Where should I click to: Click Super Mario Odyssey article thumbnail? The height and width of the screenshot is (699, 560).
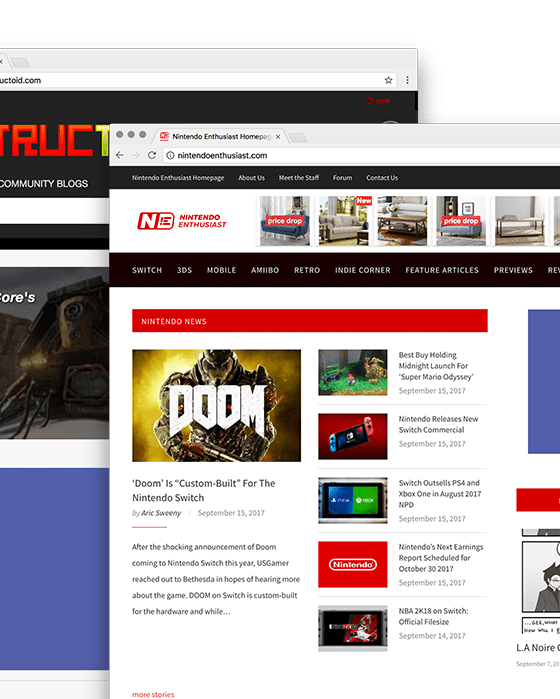pyautogui.click(x=353, y=372)
